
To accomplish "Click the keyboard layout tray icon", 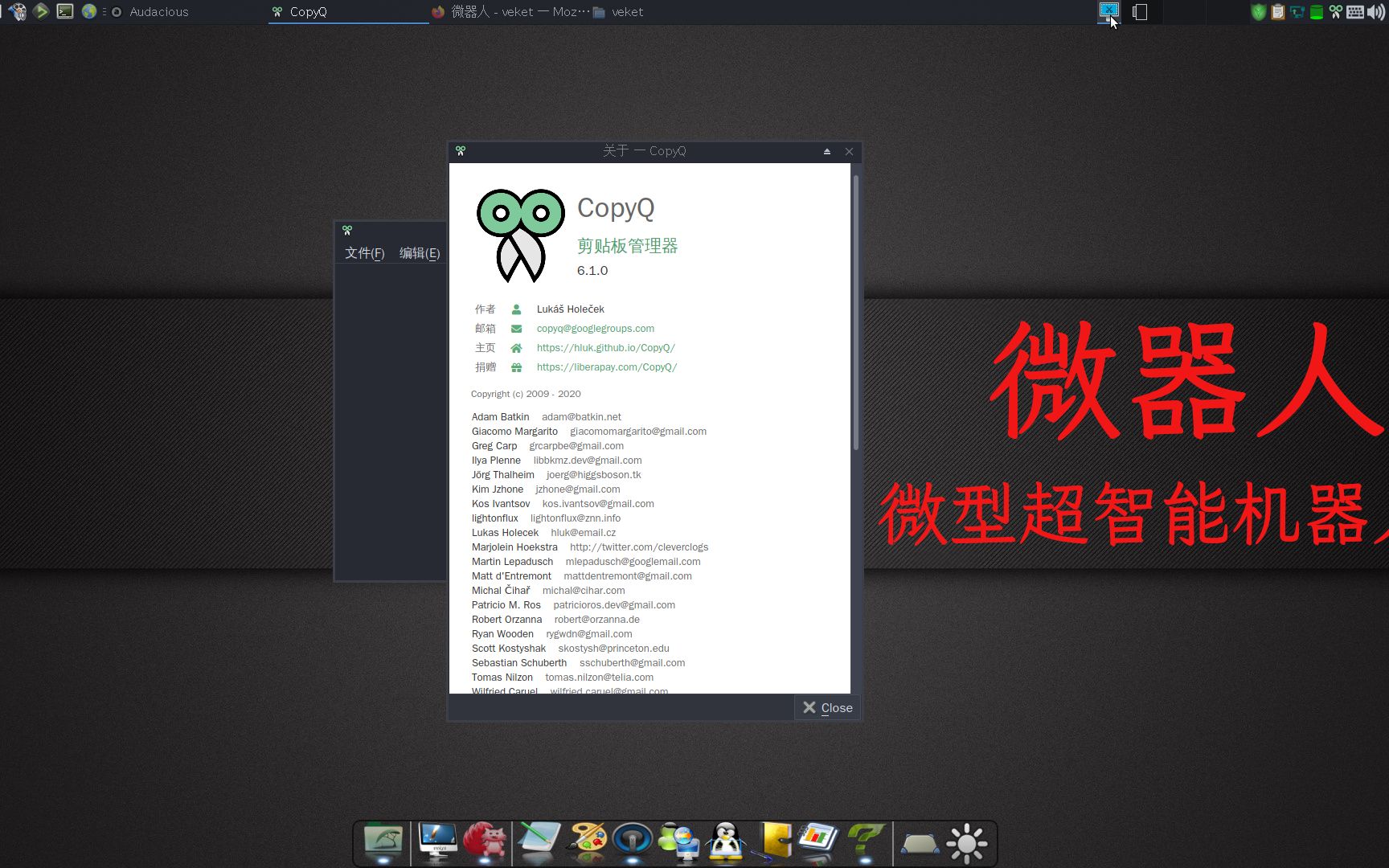I will point(1355,11).
